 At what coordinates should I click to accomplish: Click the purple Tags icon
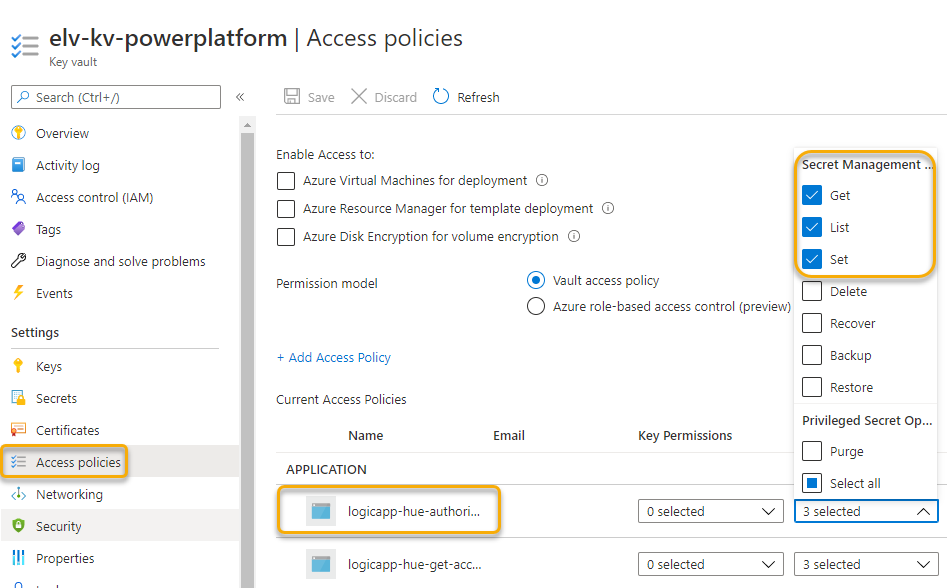click(x=19, y=229)
